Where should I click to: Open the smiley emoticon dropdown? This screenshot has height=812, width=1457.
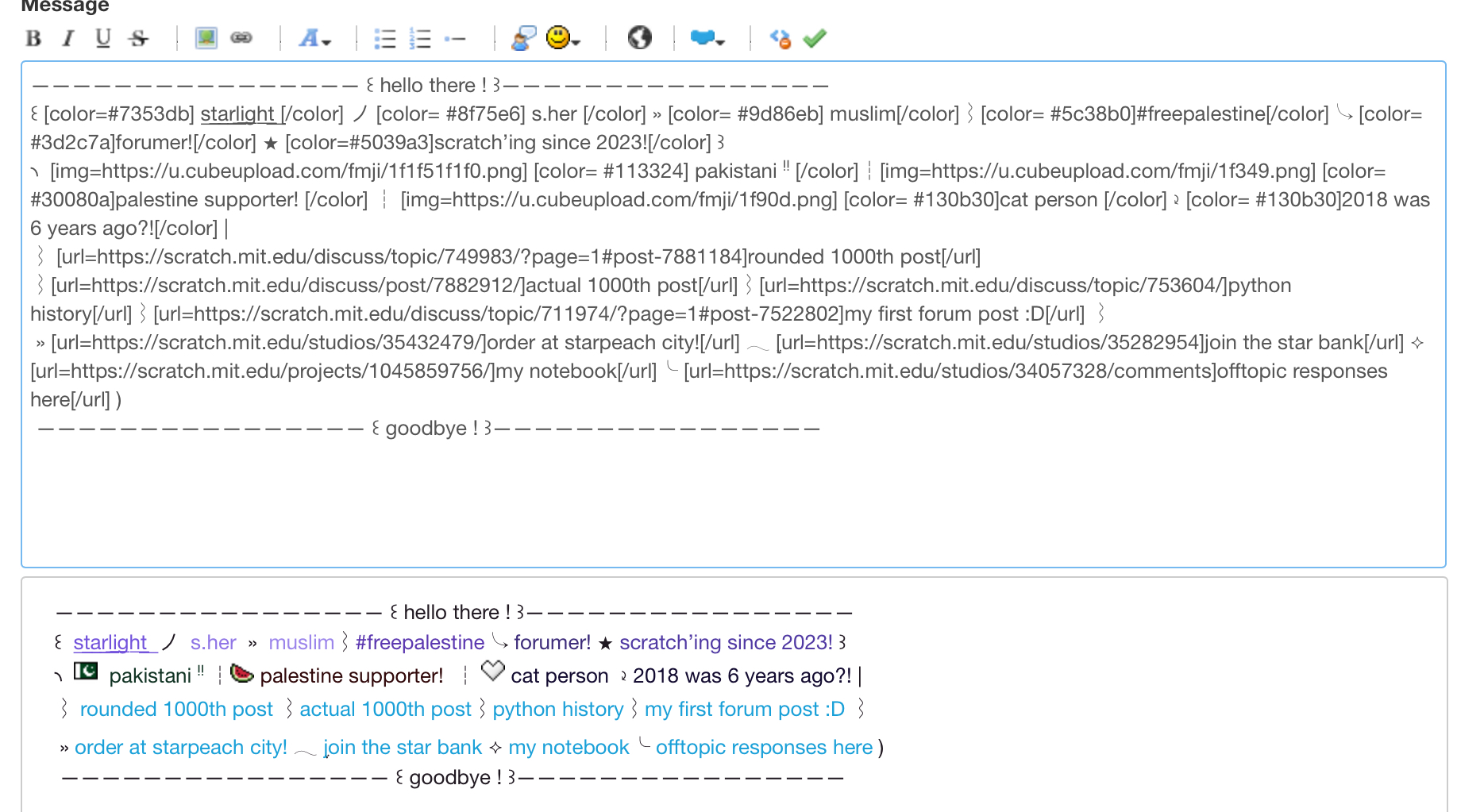(x=563, y=38)
